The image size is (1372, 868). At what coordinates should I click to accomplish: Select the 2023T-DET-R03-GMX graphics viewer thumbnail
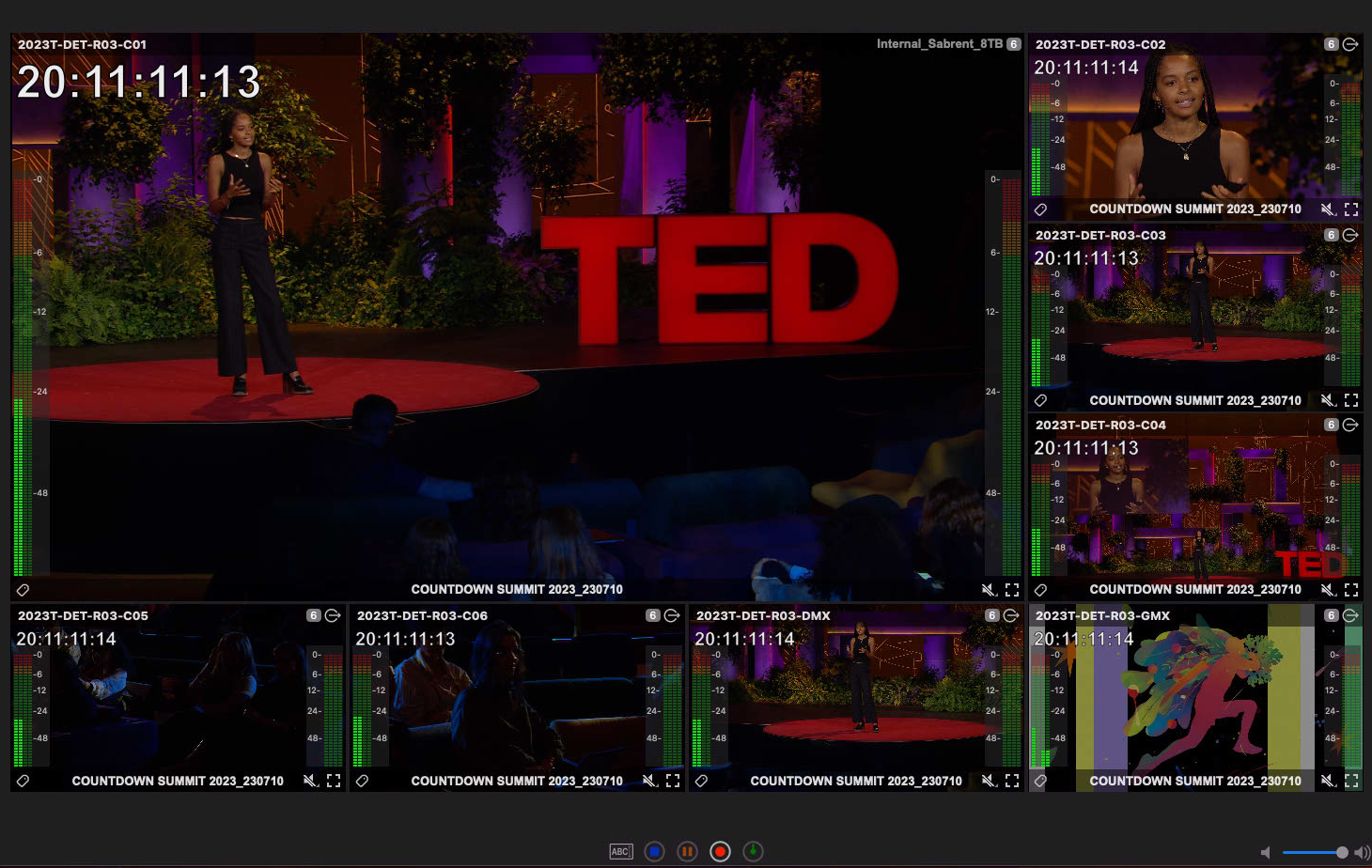[1195, 698]
